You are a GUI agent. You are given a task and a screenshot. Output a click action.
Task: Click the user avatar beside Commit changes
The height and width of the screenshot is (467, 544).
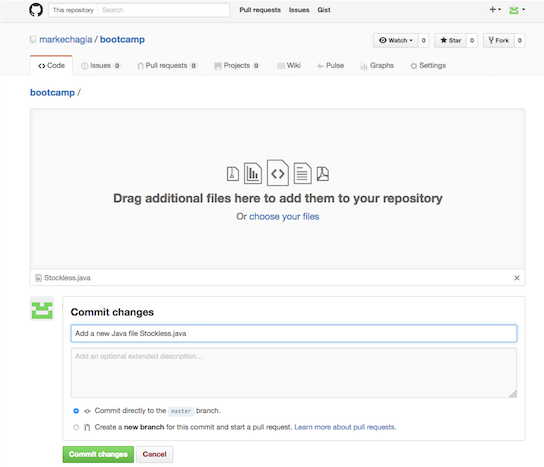[42, 309]
